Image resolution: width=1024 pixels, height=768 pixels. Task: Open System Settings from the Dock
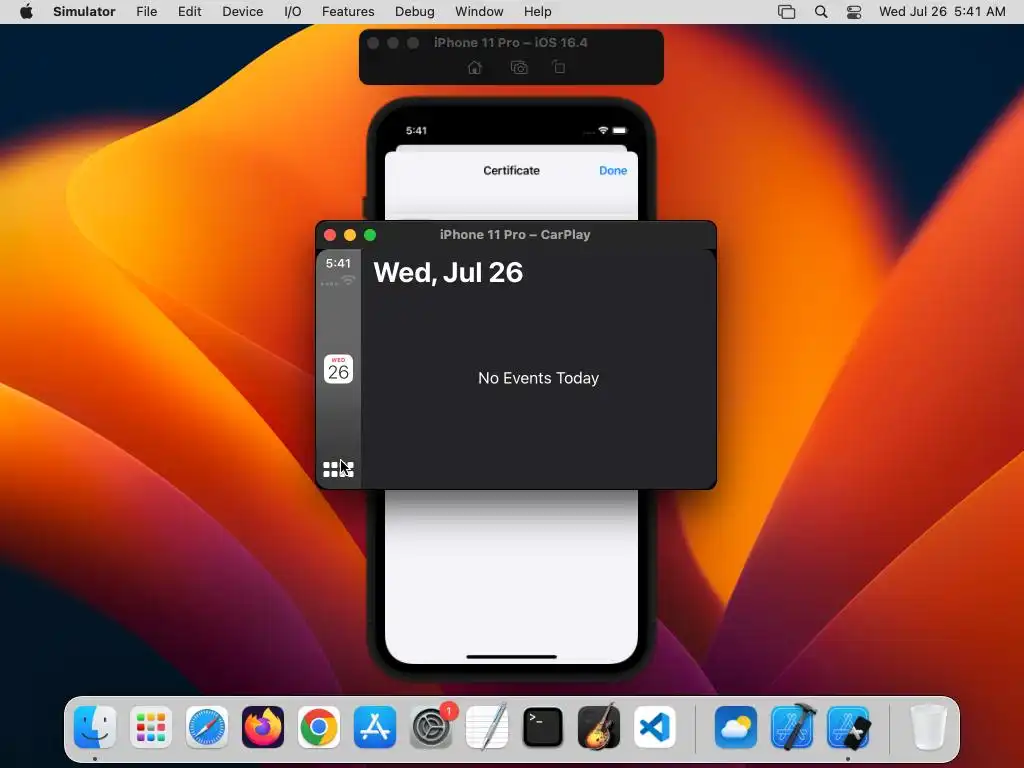coord(431,727)
